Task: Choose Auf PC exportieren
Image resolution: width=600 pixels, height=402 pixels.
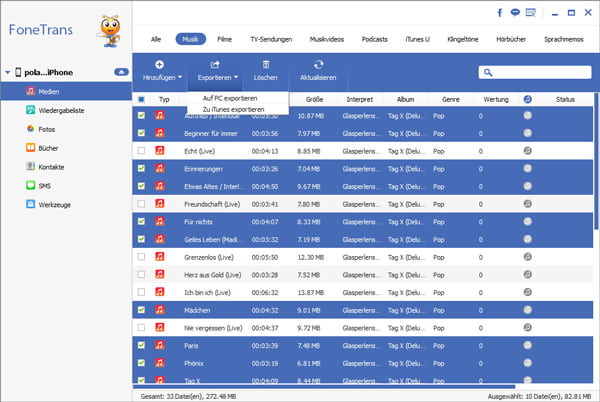Action: tap(229, 98)
